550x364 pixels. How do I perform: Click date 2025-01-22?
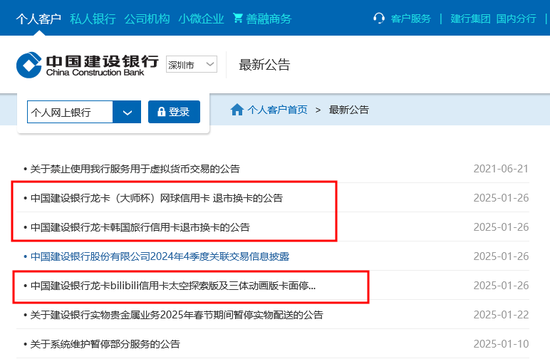click(x=501, y=315)
